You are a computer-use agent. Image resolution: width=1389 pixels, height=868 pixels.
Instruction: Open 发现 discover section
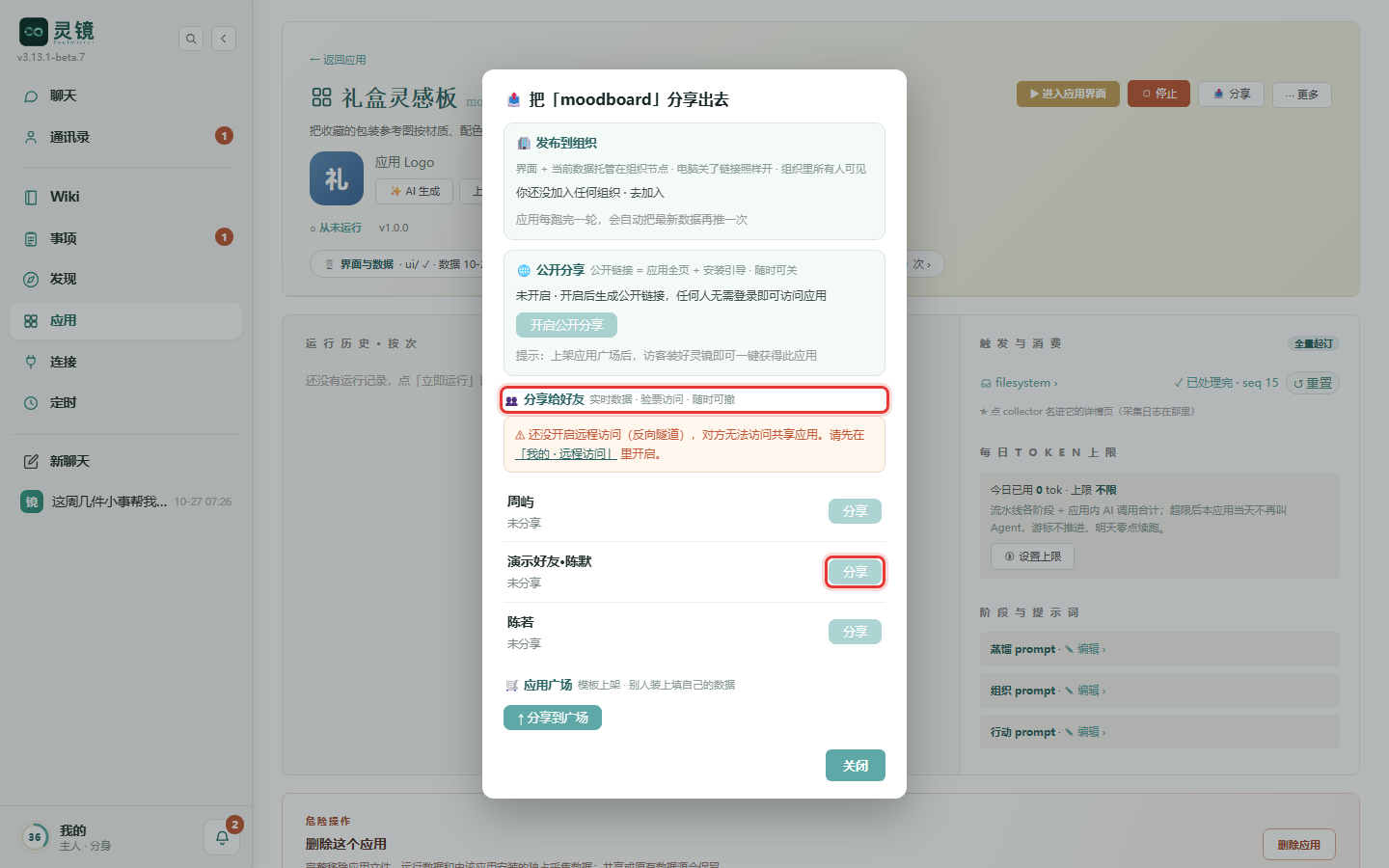click(125, 279)
